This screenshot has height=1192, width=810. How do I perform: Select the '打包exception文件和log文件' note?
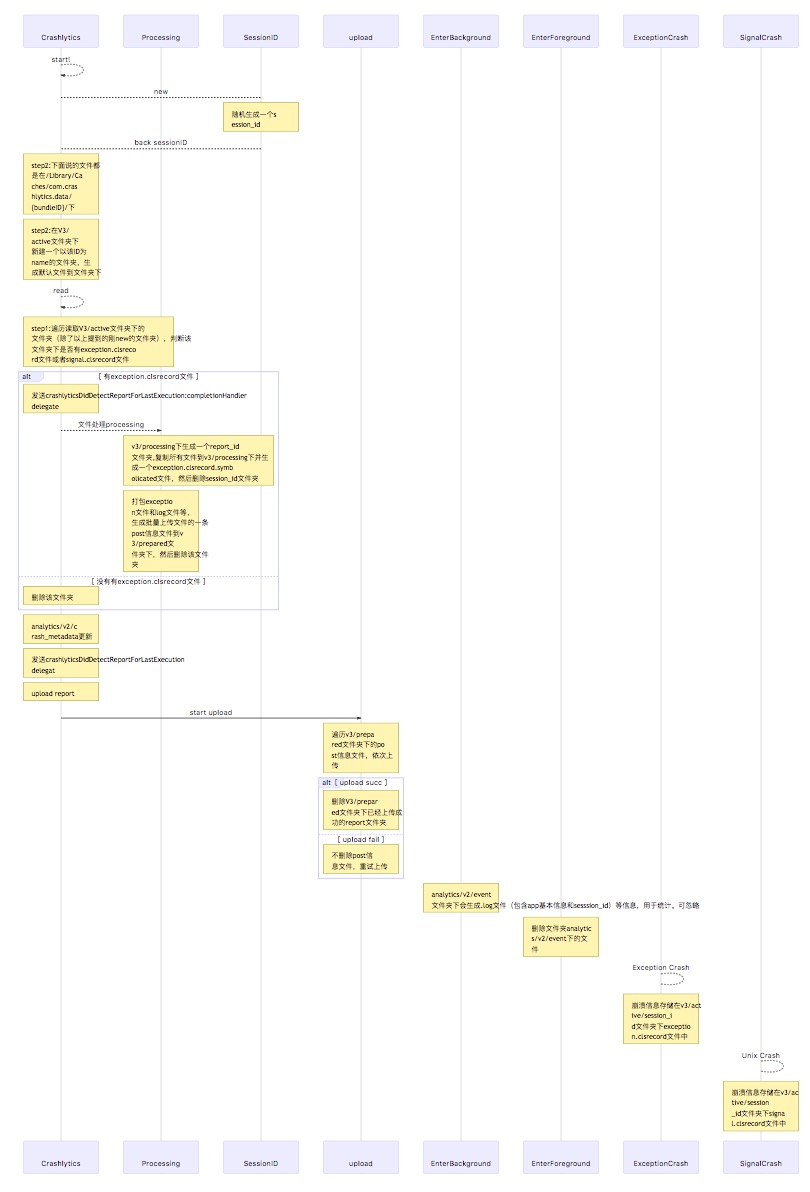click(x=161, y=531)
